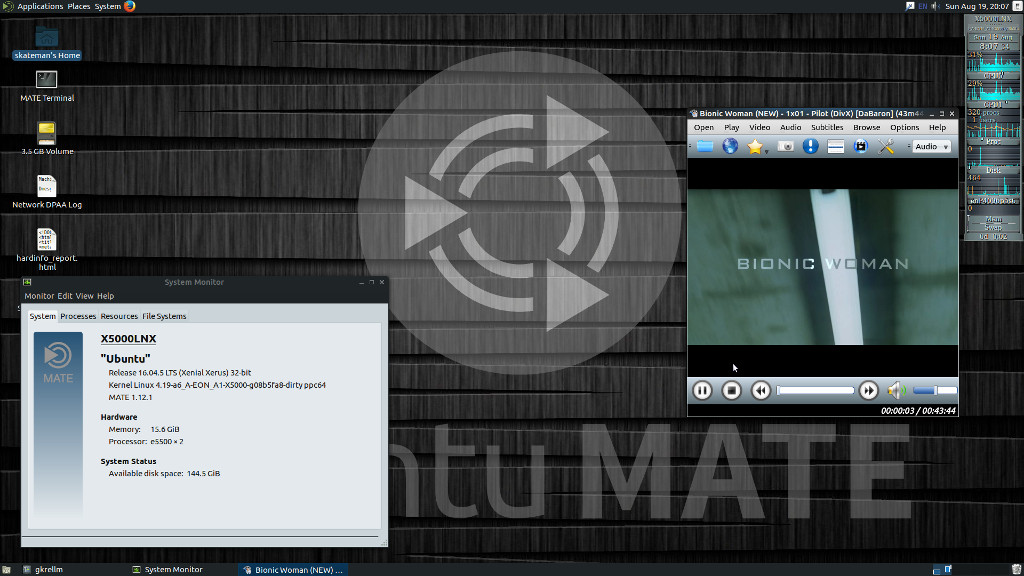Pause the Bionic Woman video
1024x576 pixels.
(702, 391)
